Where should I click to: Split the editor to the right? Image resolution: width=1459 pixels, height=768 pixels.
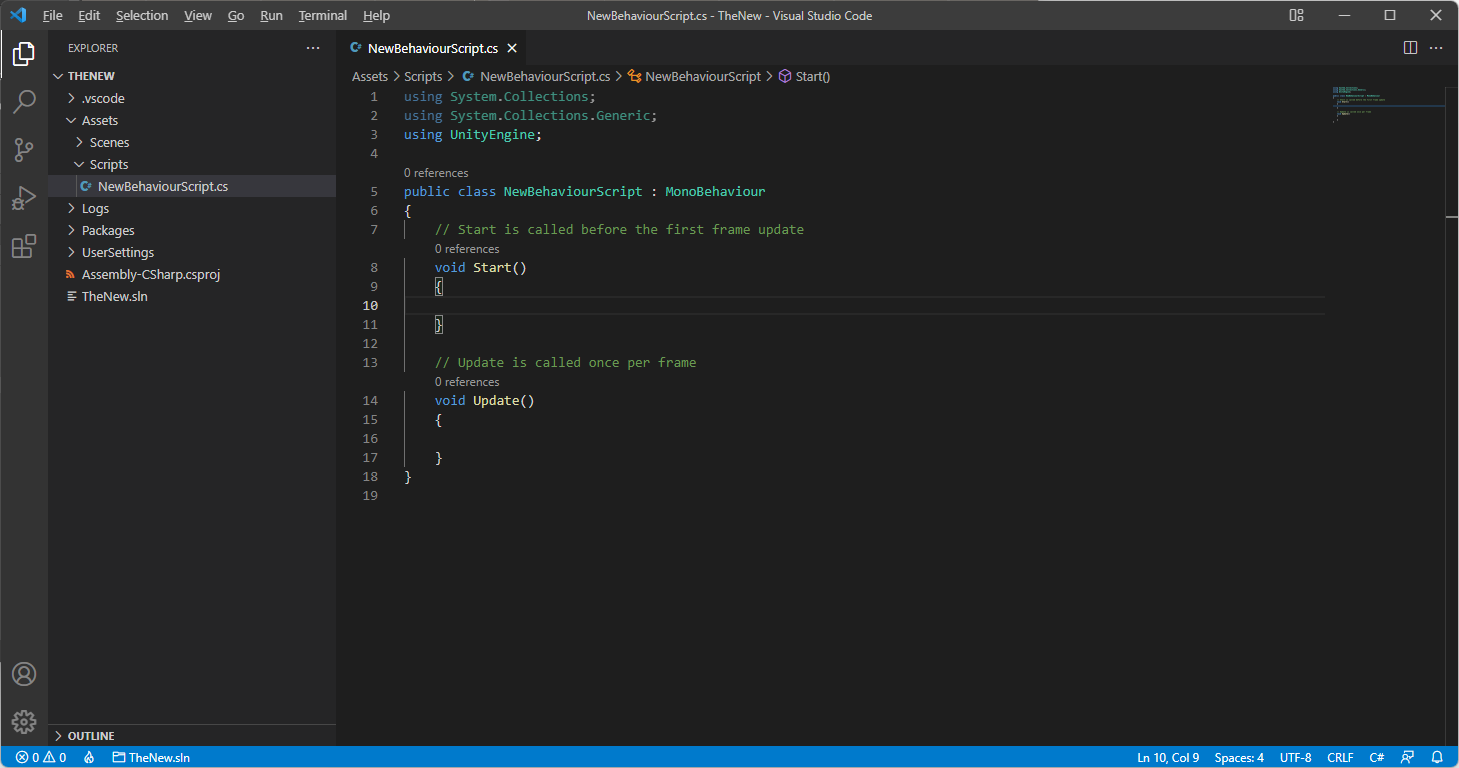(1410, 48)
